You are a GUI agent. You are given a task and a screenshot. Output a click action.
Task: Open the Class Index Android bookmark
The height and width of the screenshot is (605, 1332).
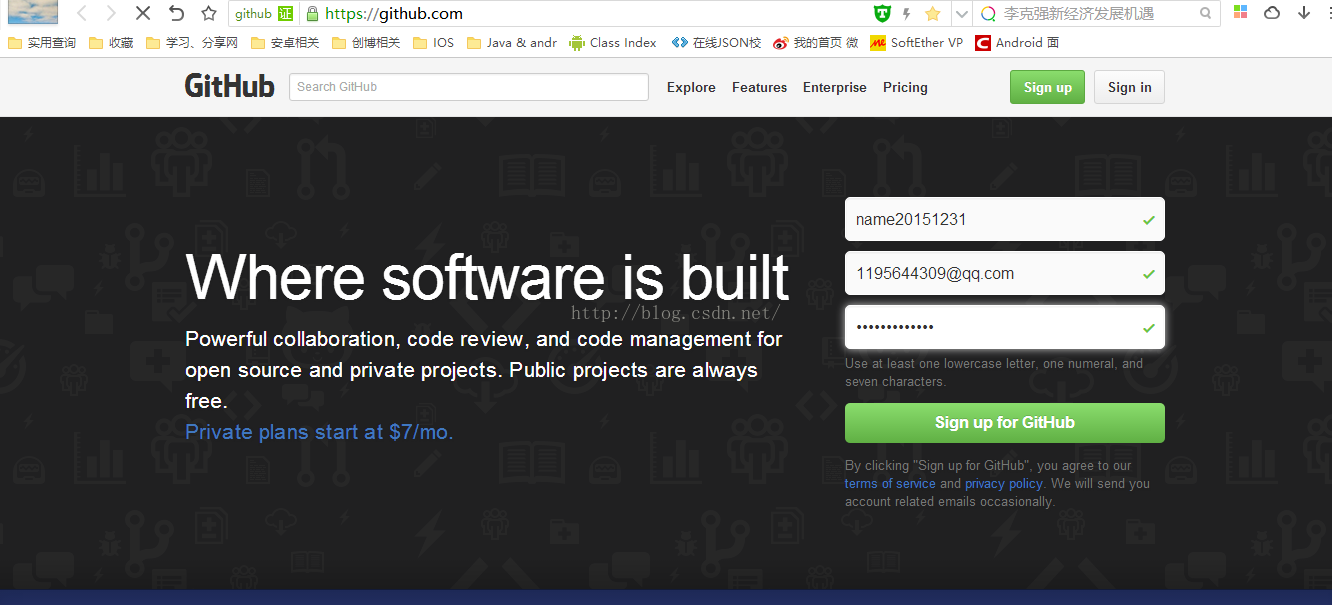click(x=613, y=43)
